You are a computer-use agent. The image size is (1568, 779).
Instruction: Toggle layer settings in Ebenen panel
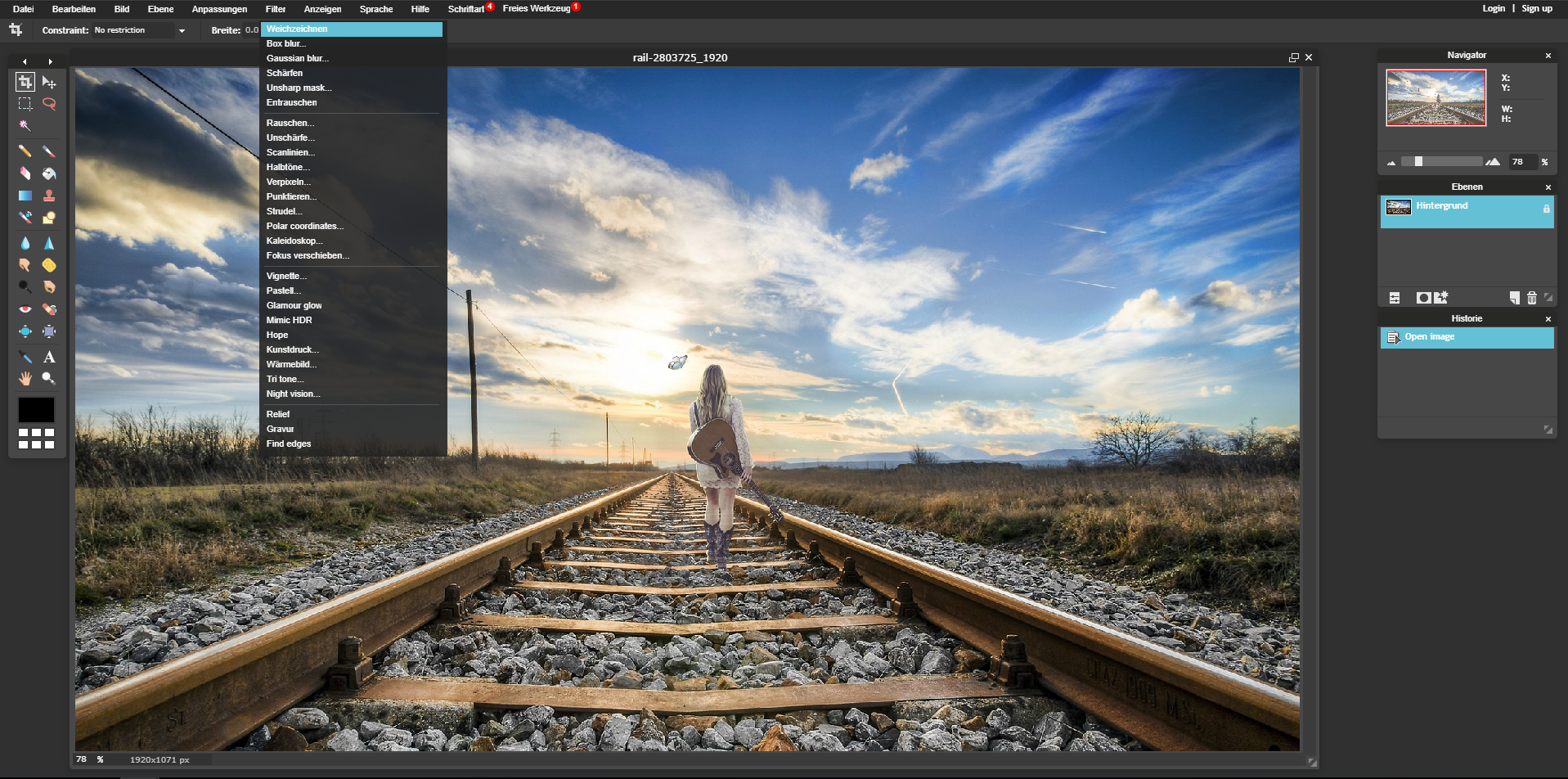coord(1395,298)
